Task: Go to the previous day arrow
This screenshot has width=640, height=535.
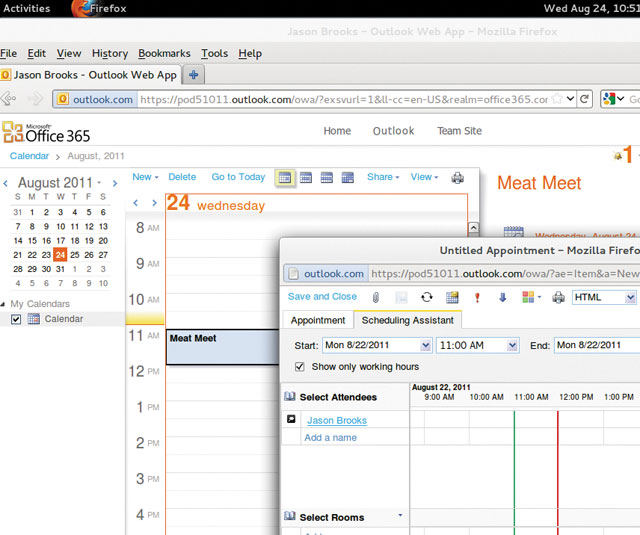Action: 136,203
